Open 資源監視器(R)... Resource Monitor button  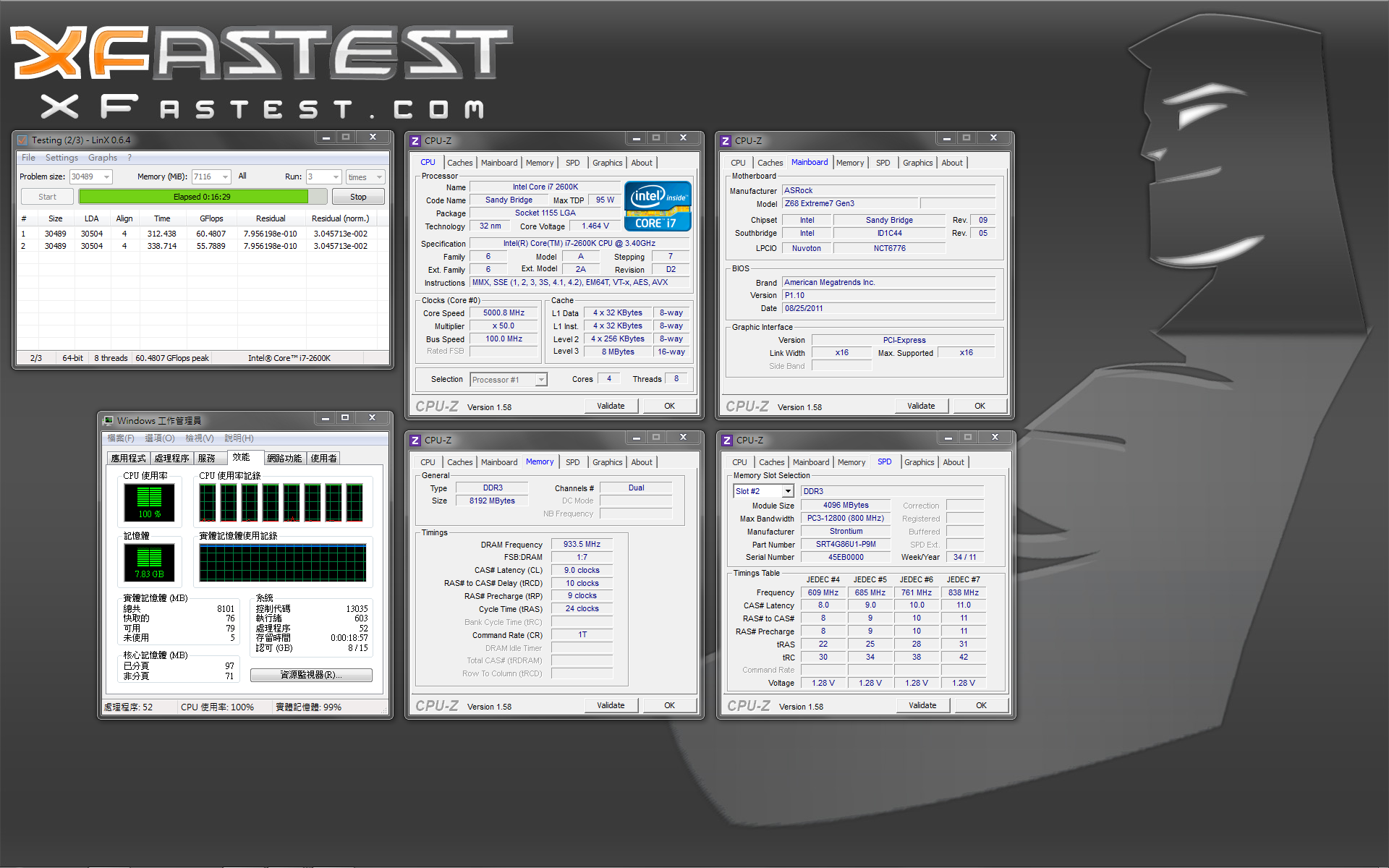pos(311,675)
